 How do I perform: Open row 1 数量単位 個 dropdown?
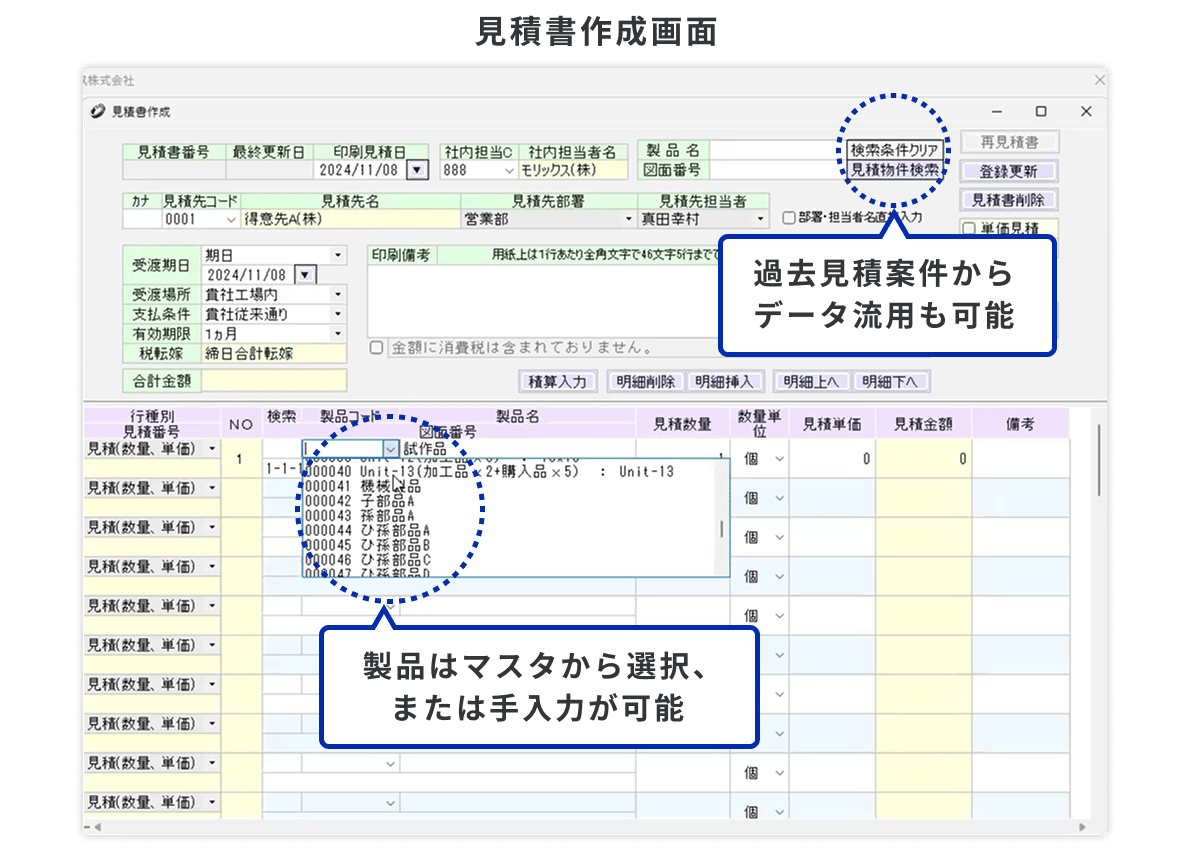tap(779, 459)
